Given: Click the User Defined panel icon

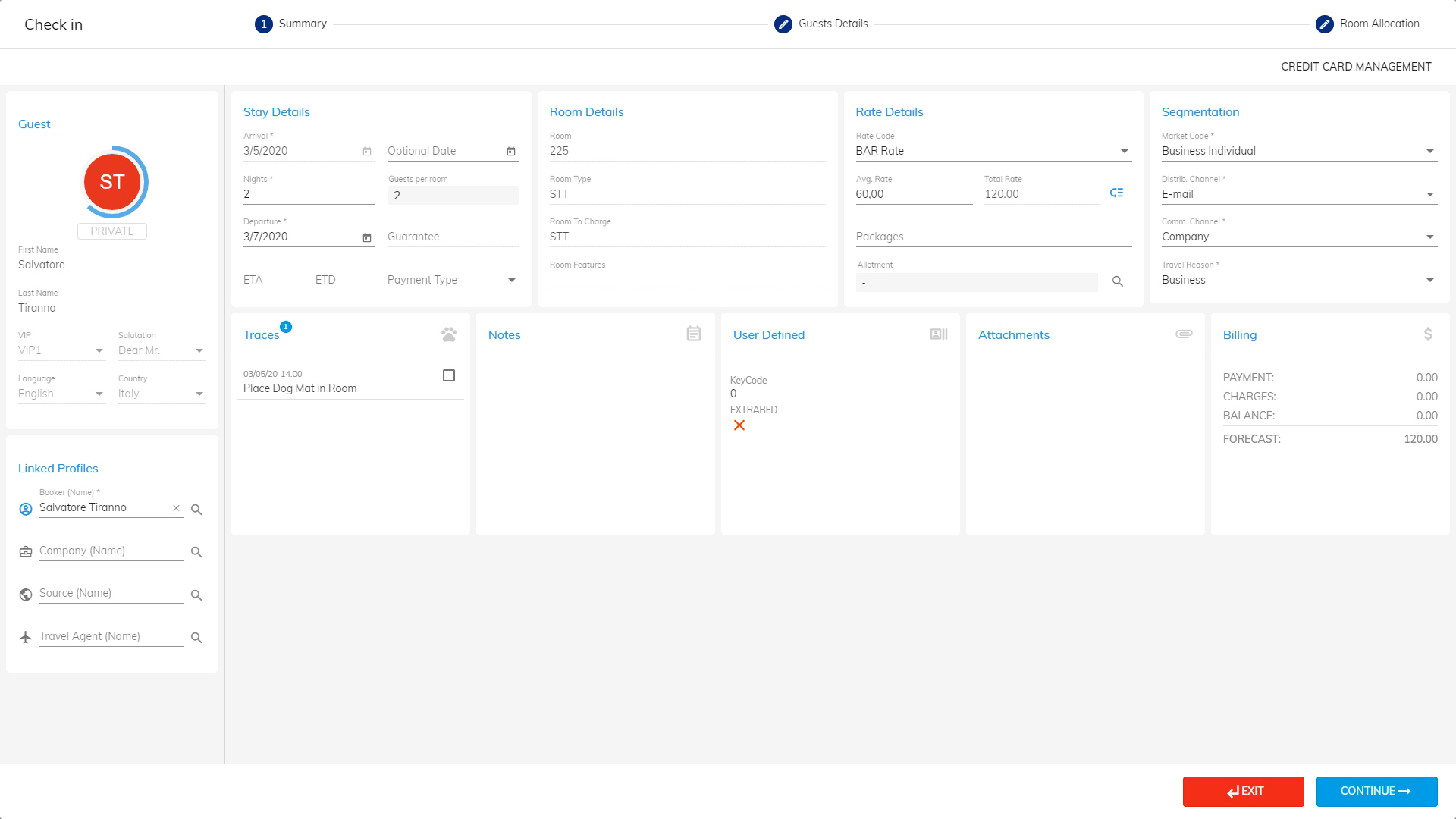Looking at the screenshot, I should point(939,334).
